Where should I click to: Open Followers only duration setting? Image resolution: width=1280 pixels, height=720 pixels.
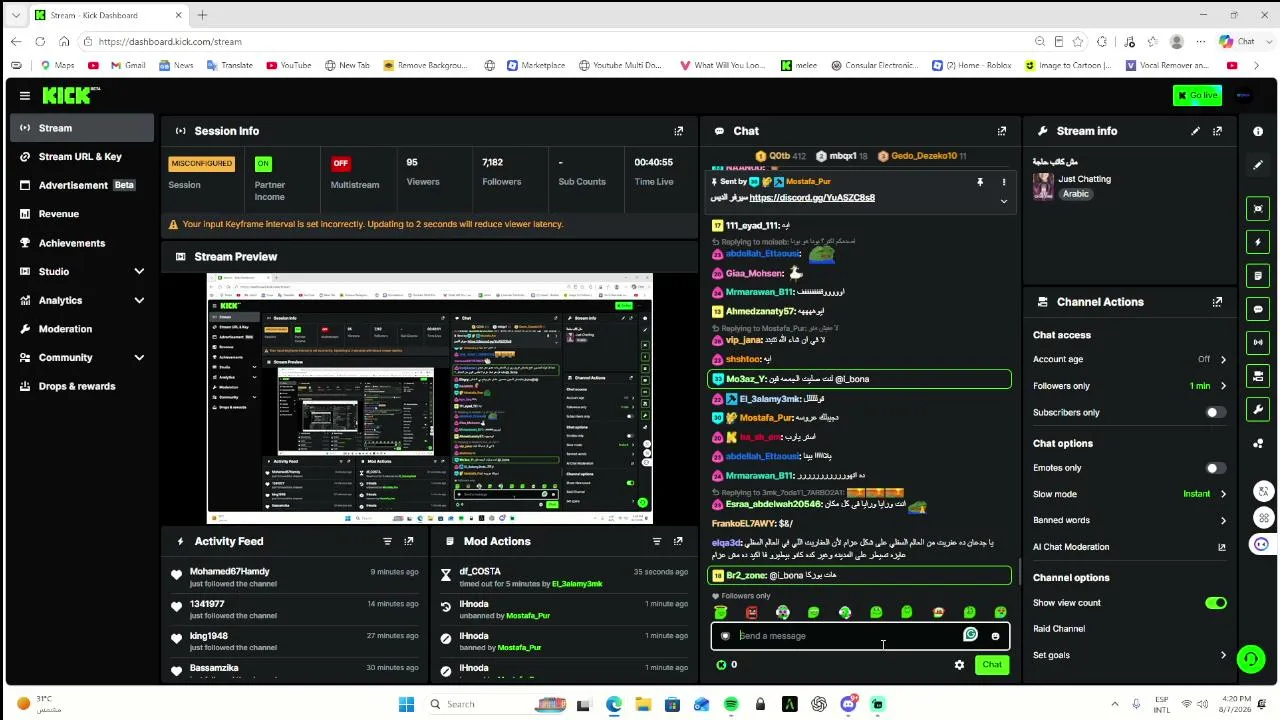1130,386
